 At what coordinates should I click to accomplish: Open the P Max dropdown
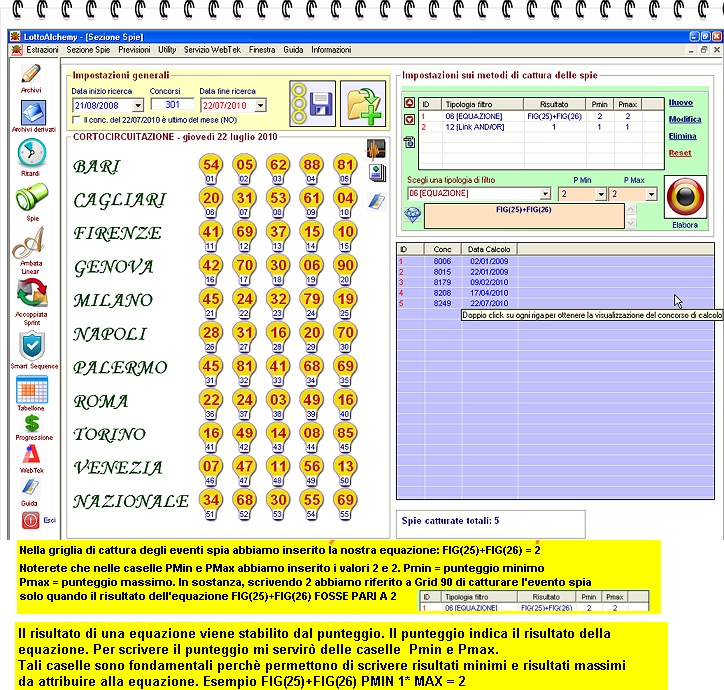pyautogui.click(x=651, y=194)
